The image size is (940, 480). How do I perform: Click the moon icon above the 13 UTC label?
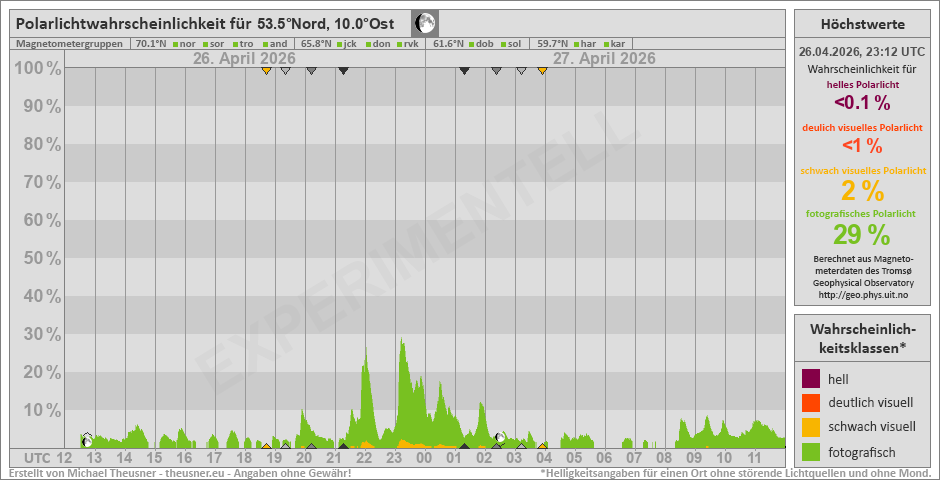[x=87, y=439]
